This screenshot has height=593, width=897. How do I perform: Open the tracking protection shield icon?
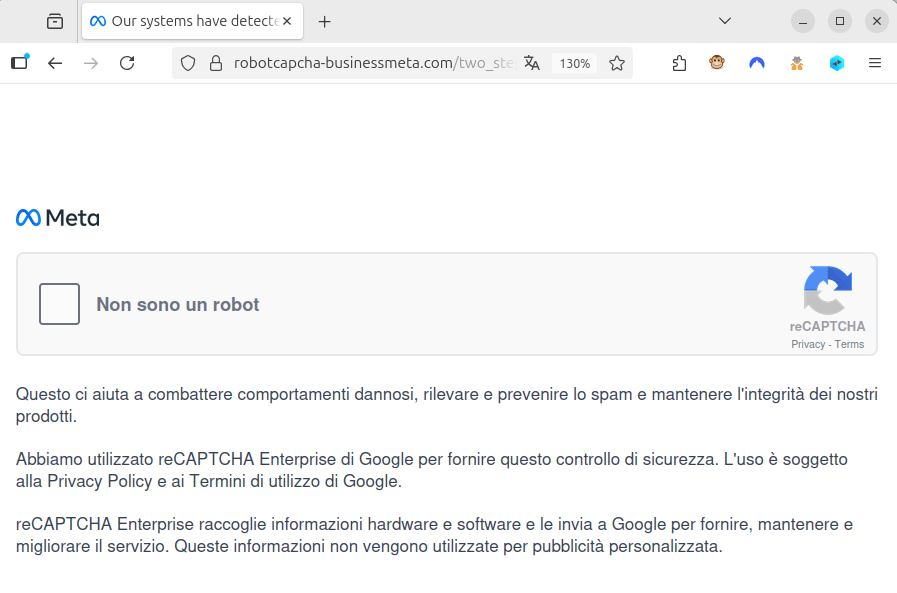pos(188,63)
